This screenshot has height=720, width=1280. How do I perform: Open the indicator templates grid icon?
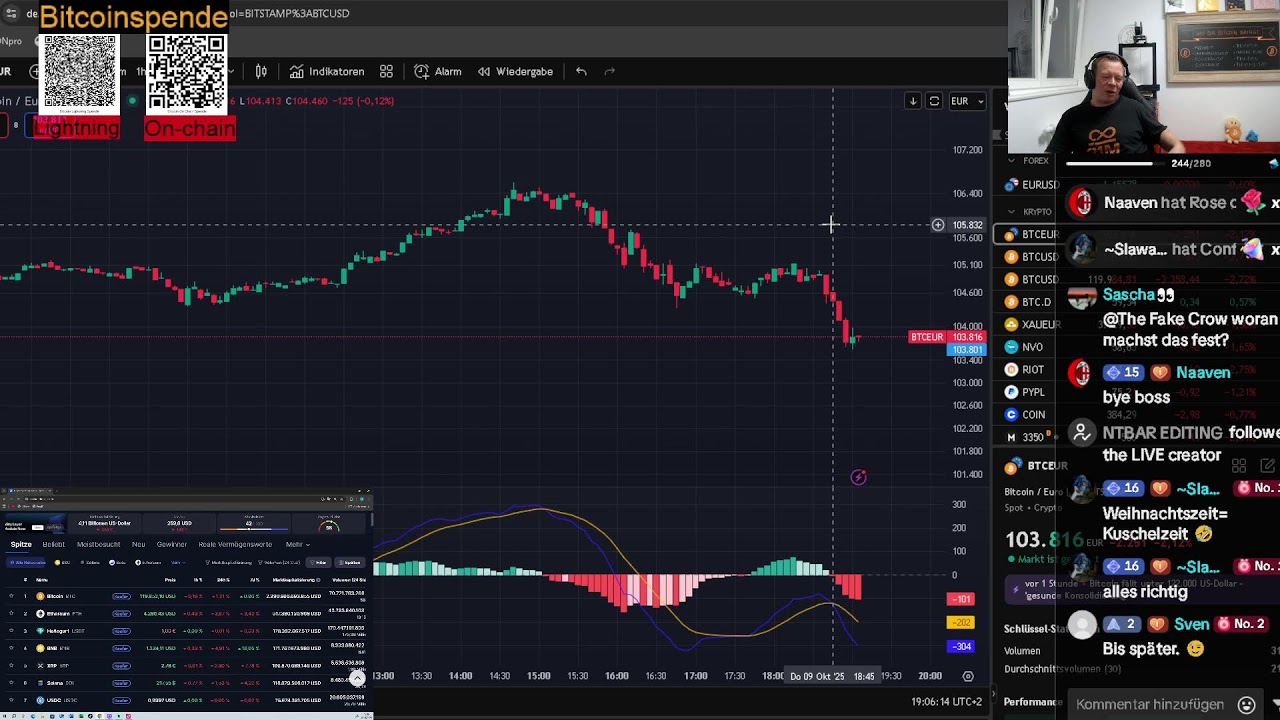(386, 71)
